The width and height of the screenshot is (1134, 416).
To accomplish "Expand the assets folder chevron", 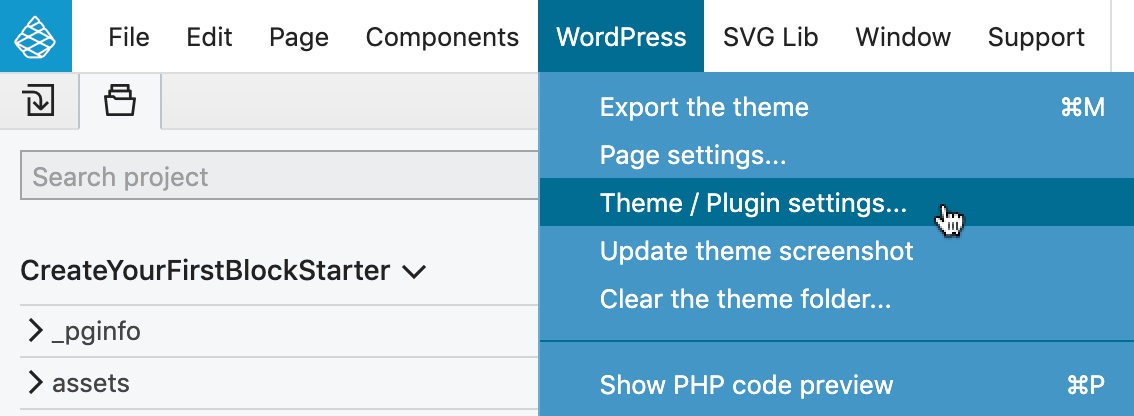I will (35, 382).
